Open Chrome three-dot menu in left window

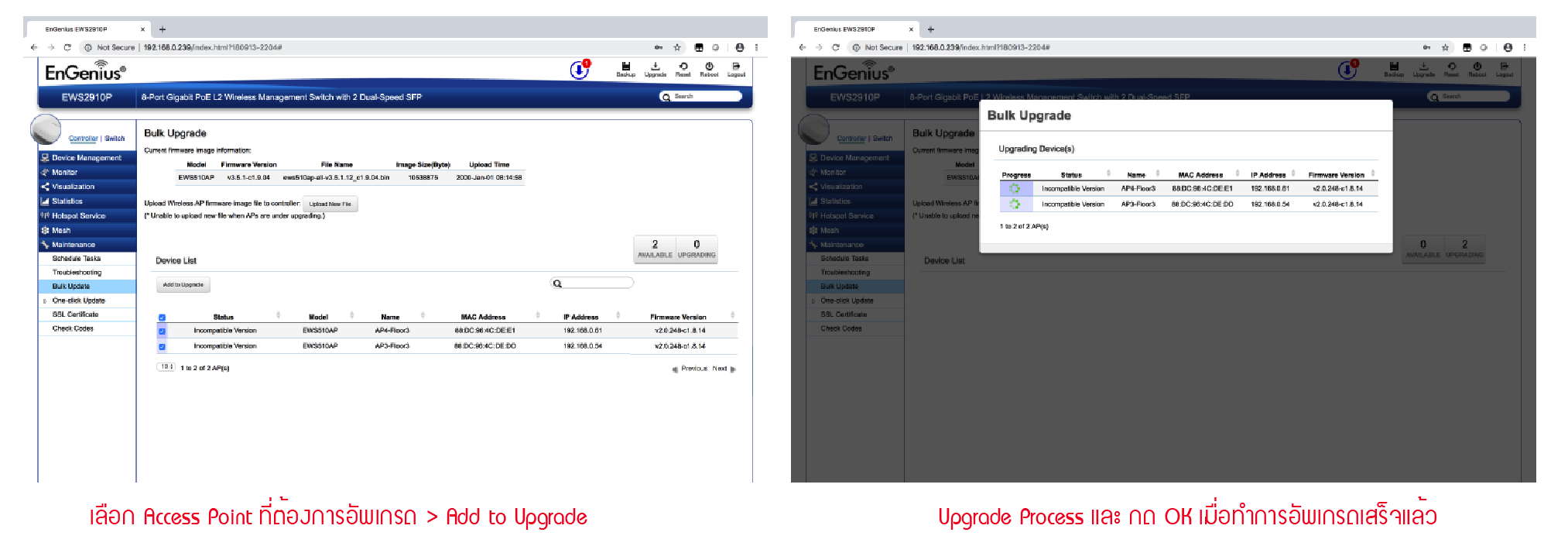[x=756, y=47]
